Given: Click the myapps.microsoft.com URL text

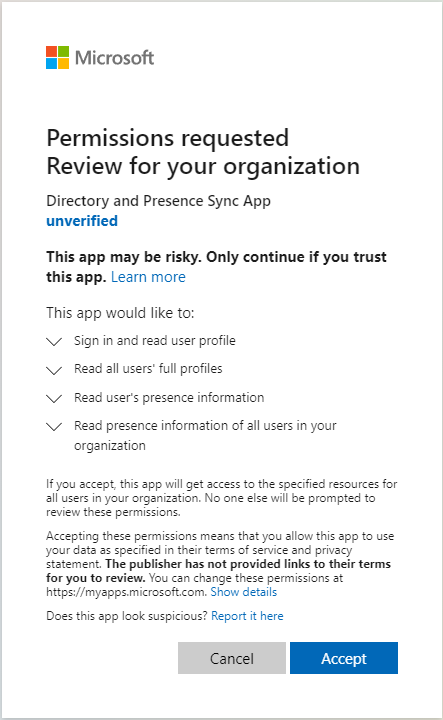Looking at the screenshot, I should 126,592.
